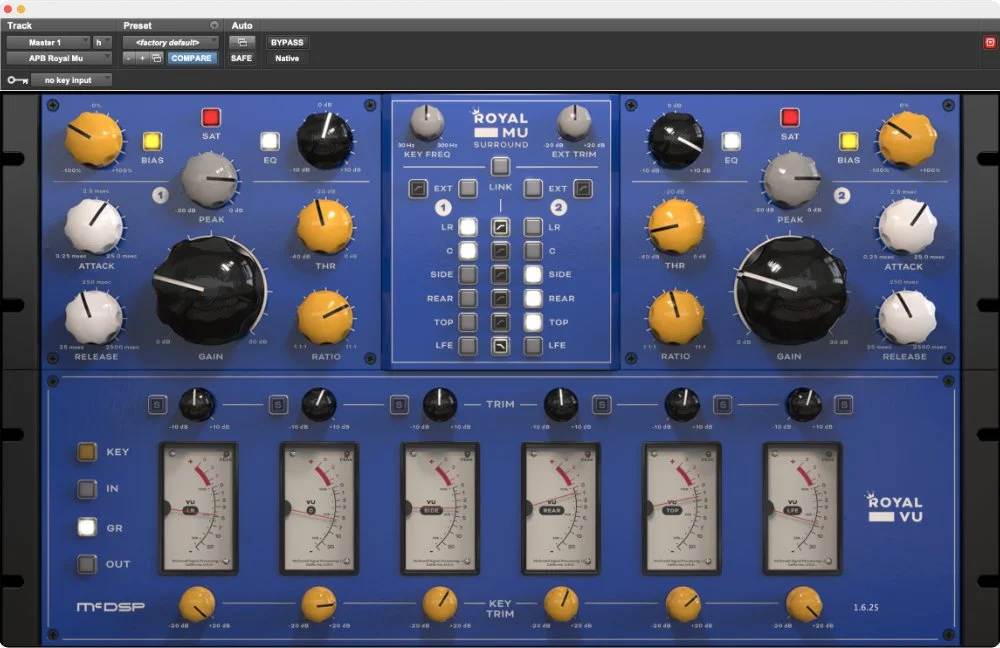1000x648 pixels.
Task: Open the no key input dropdown
Action: [72, 80]
